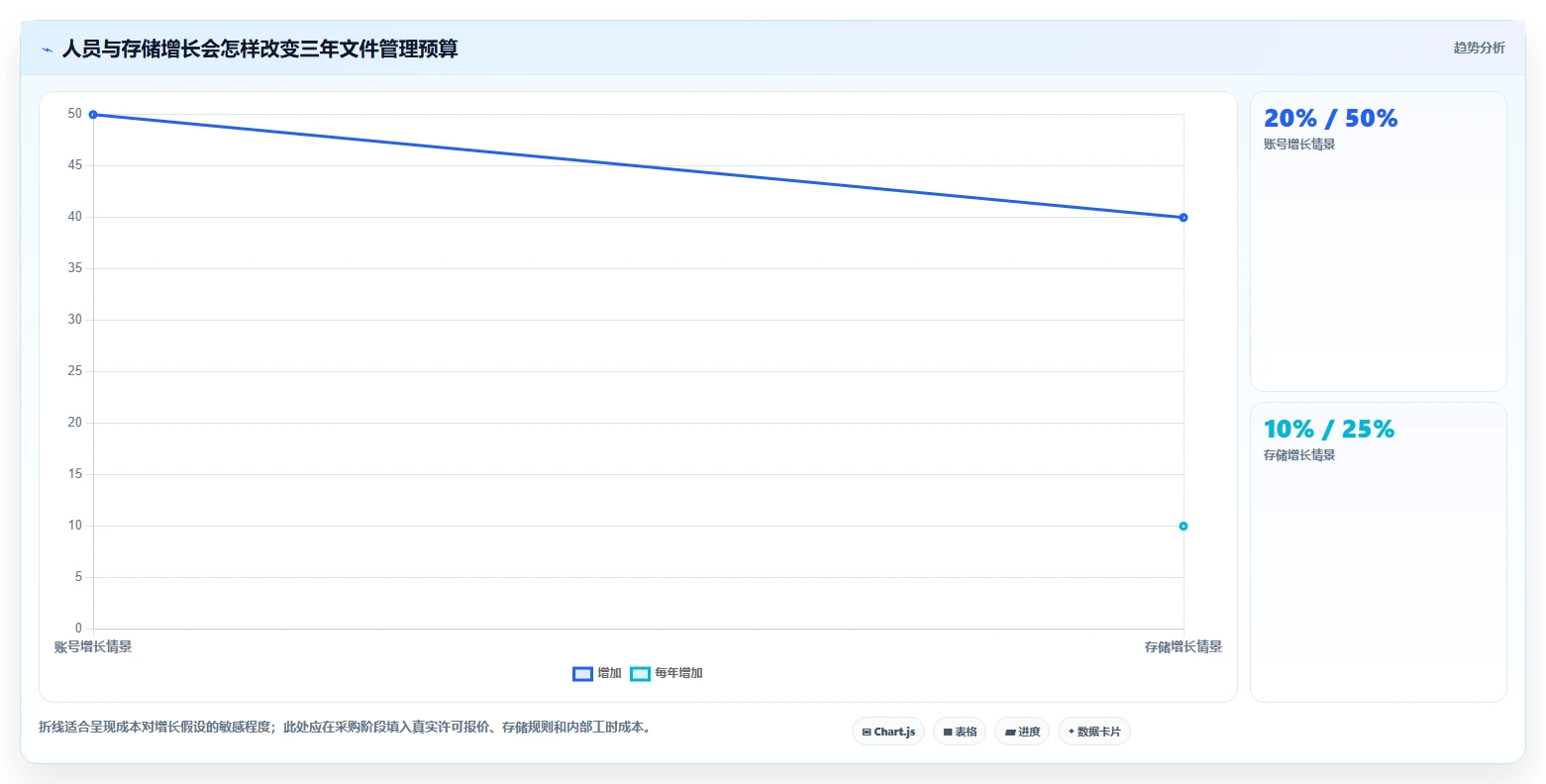Click the 账号增长情景 card caption
1546x784 pixels.
click(x=1299, y=145)
